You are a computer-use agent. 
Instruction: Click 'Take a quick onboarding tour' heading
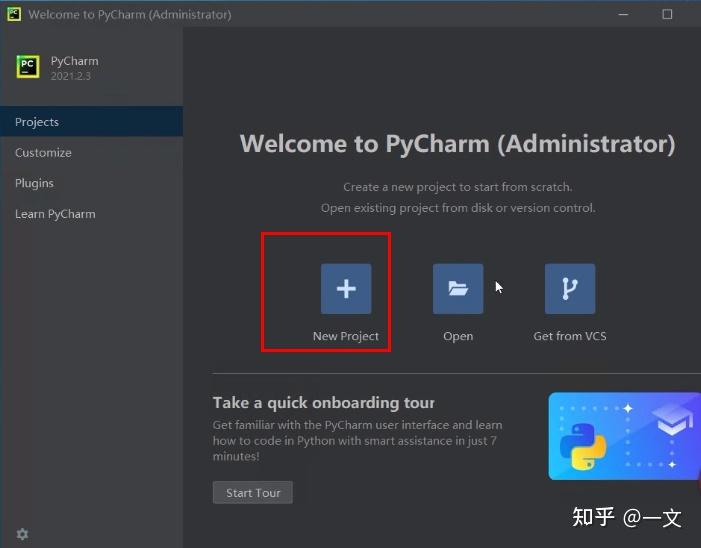324,403
